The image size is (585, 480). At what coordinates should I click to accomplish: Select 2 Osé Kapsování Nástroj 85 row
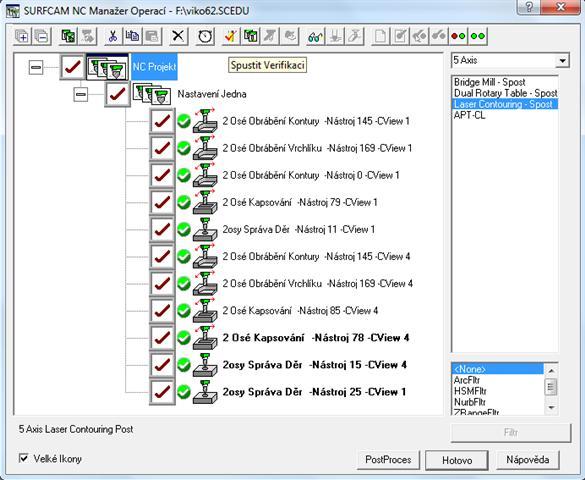[x=300, y=310]
